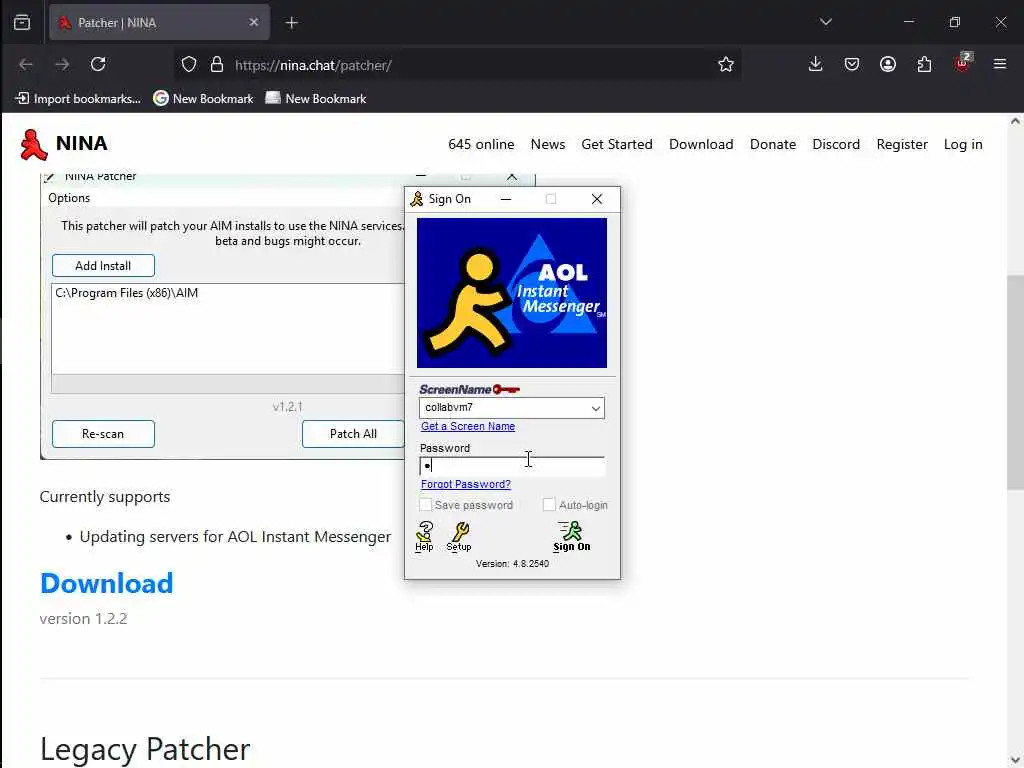This screenshot has height=768, width=1024.
Task: Toggle the Save password checkbox
Action: click(x=425, y=505)
